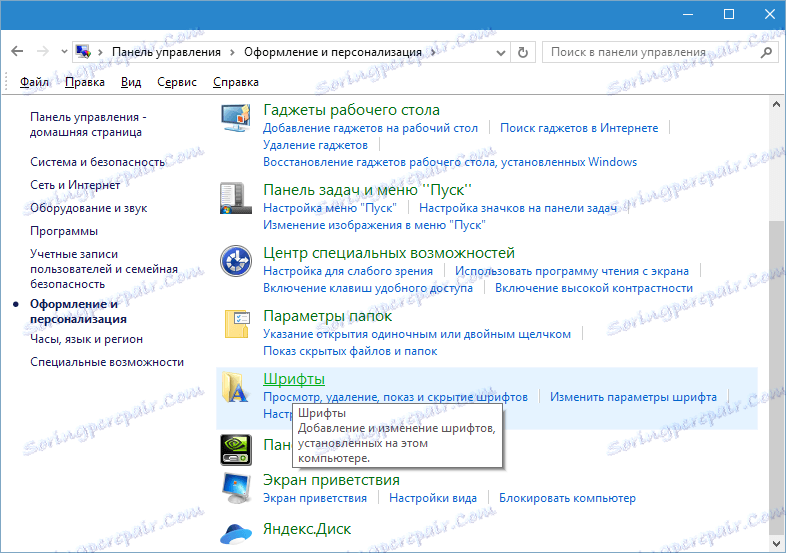Click Оформление и персонализация in the breadcrumb
Image resolution: width=786 pixels, height=553 pixels.
click(333, 52)
